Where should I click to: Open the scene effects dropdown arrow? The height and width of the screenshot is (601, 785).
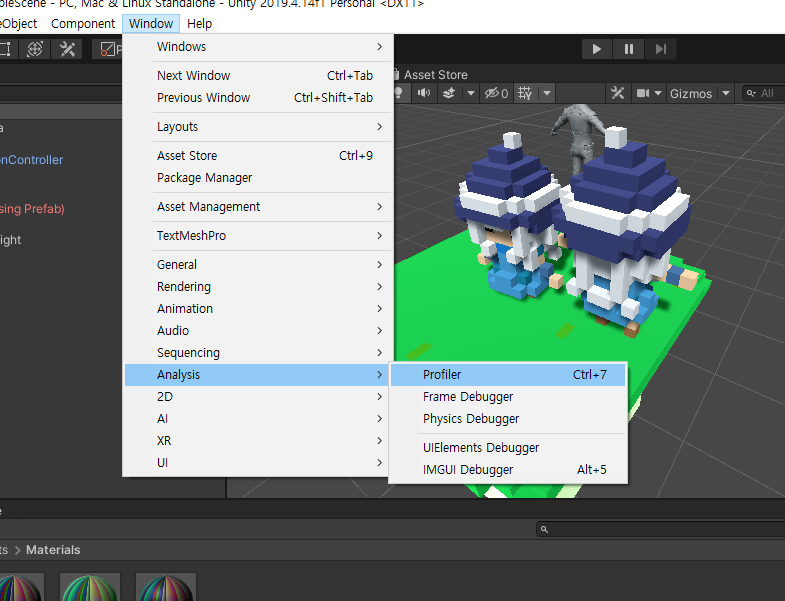[471, 93]
